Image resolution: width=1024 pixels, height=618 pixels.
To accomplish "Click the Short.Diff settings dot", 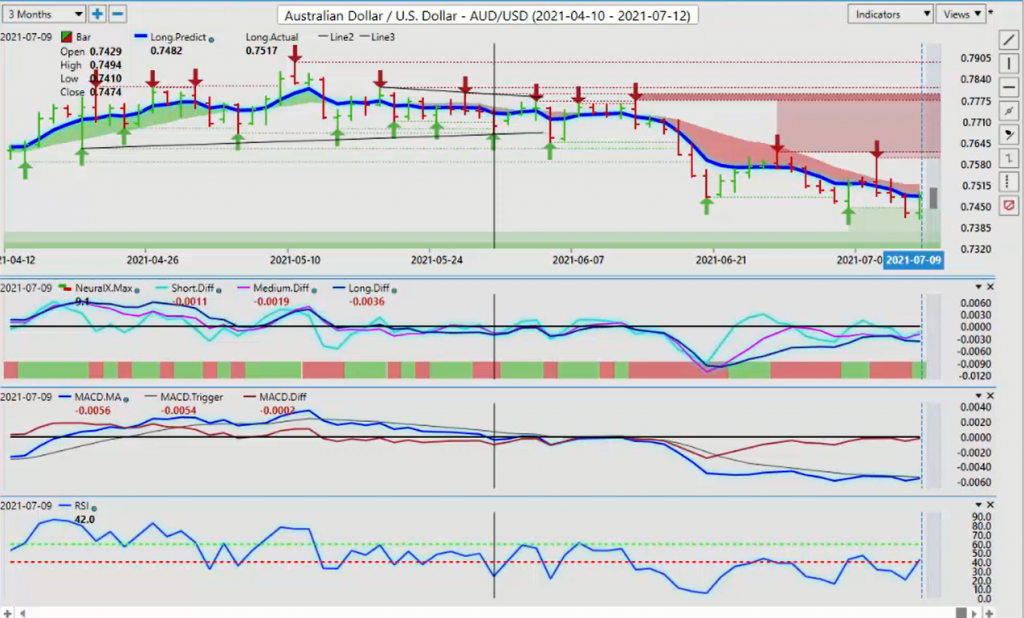I will pyautogui.click(x=218, y=290).
